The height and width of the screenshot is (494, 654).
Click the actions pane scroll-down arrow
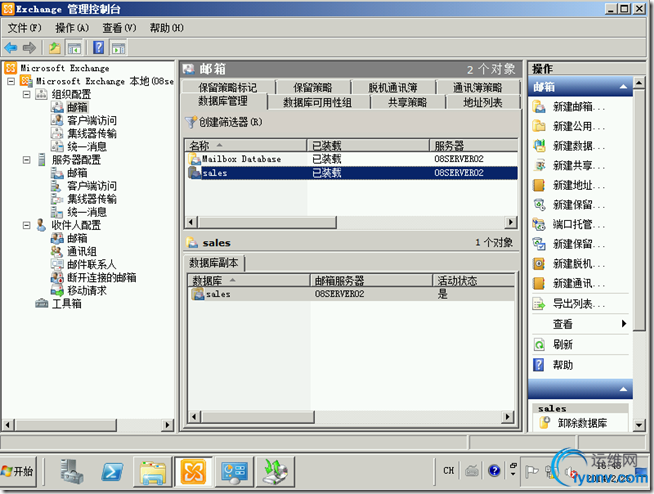(639, 425)
